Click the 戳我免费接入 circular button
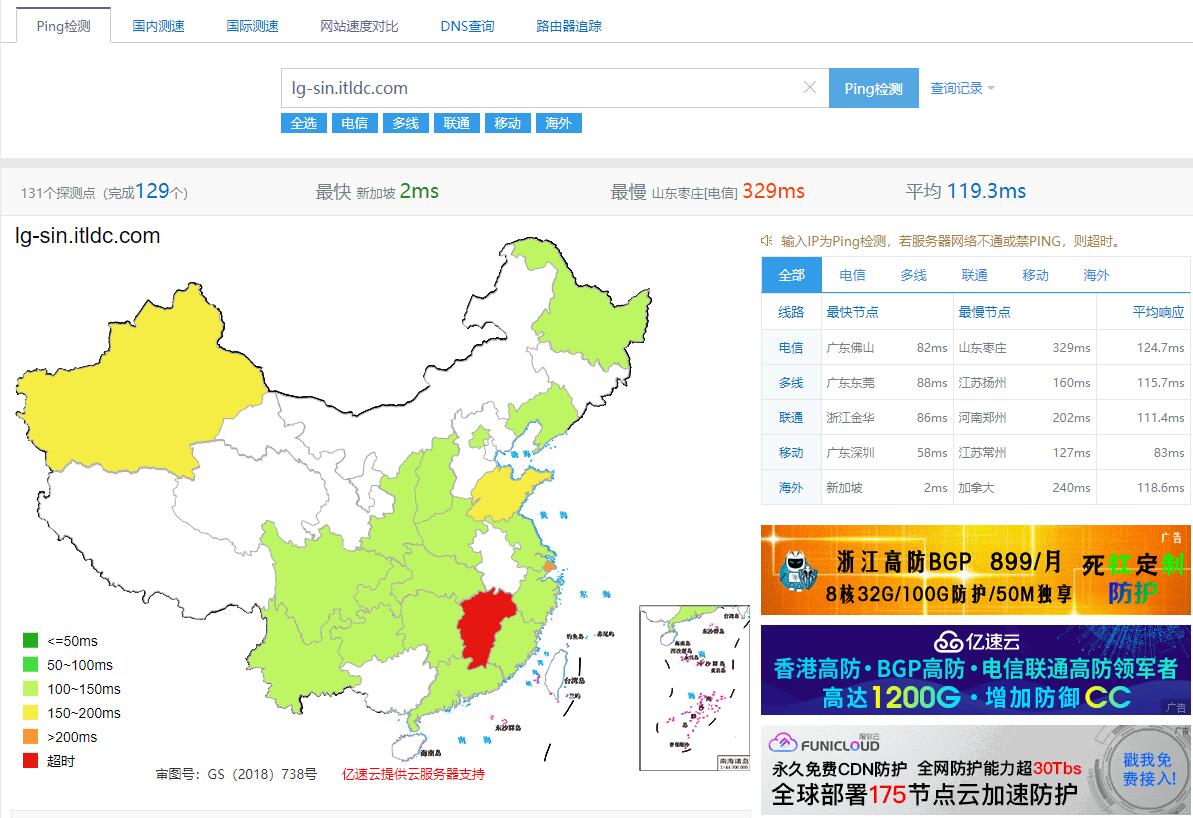This screenshot has width=1193, height=818. pos(1149,769)
